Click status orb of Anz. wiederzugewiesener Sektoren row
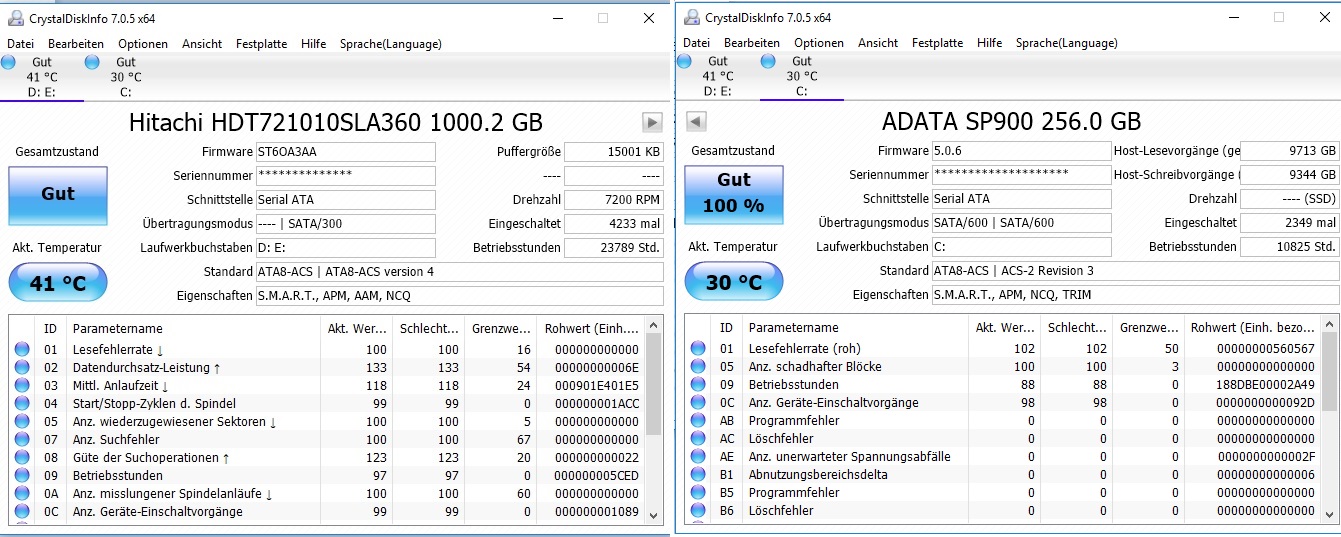 point(22,422)
